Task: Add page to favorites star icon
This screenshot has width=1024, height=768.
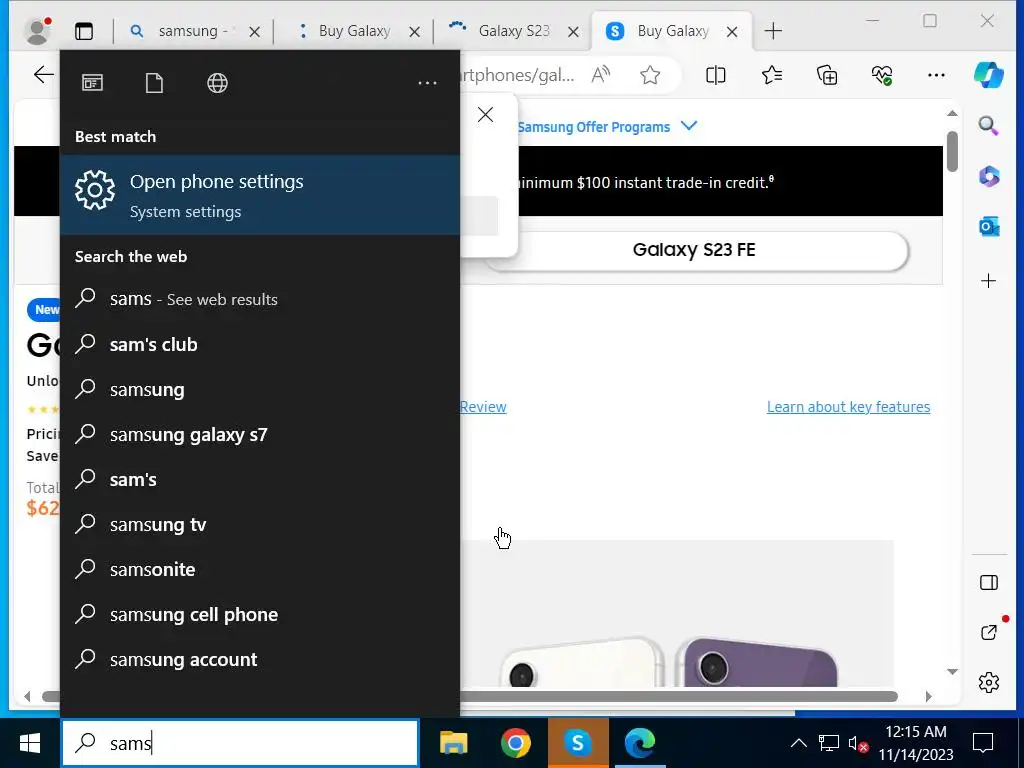Action: tap(650, 75)
